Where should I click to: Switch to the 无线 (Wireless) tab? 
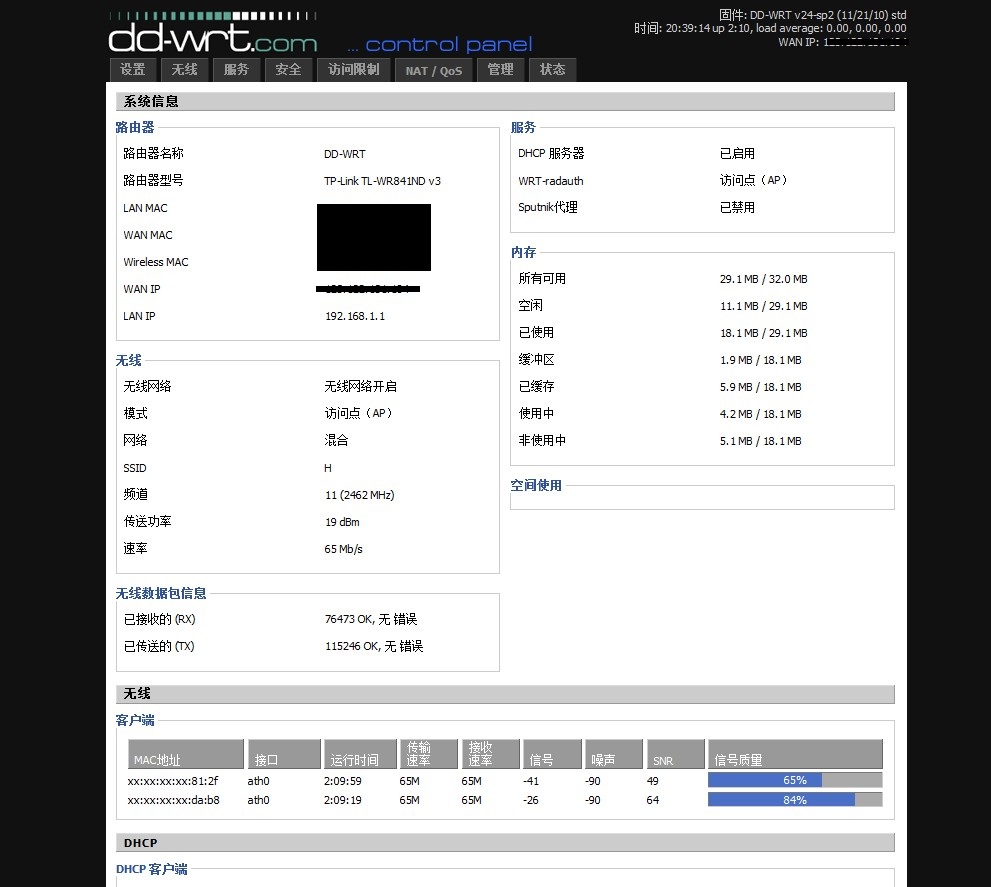[x=184, y=69]
